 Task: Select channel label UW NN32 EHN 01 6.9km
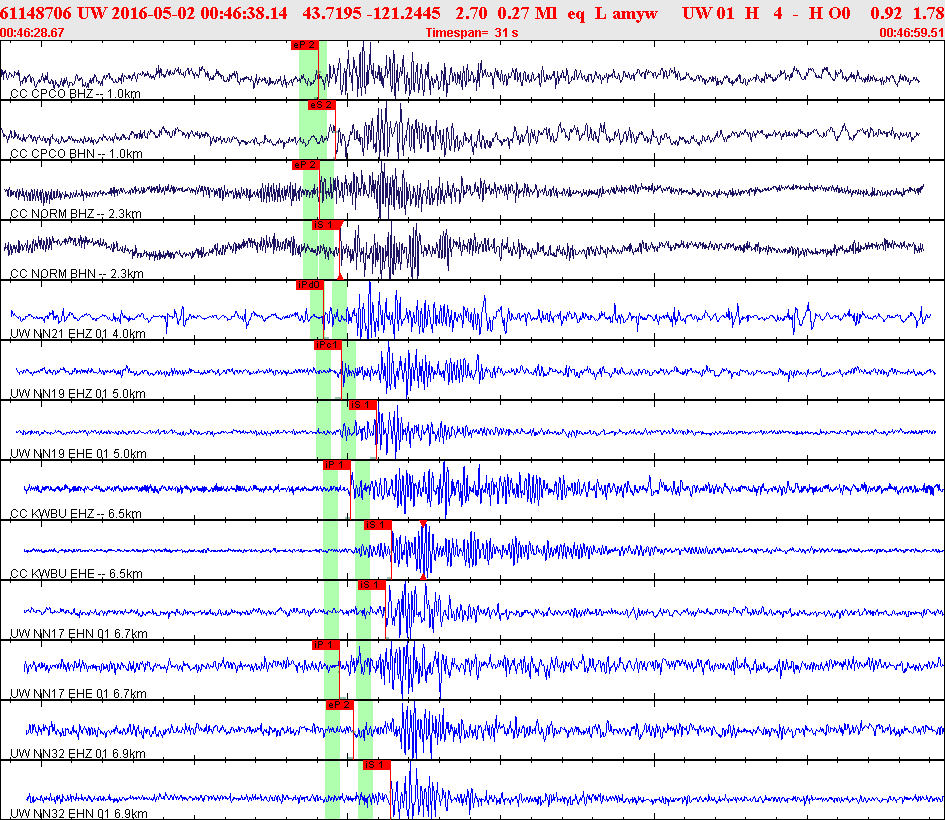click(x=79, y=813)
